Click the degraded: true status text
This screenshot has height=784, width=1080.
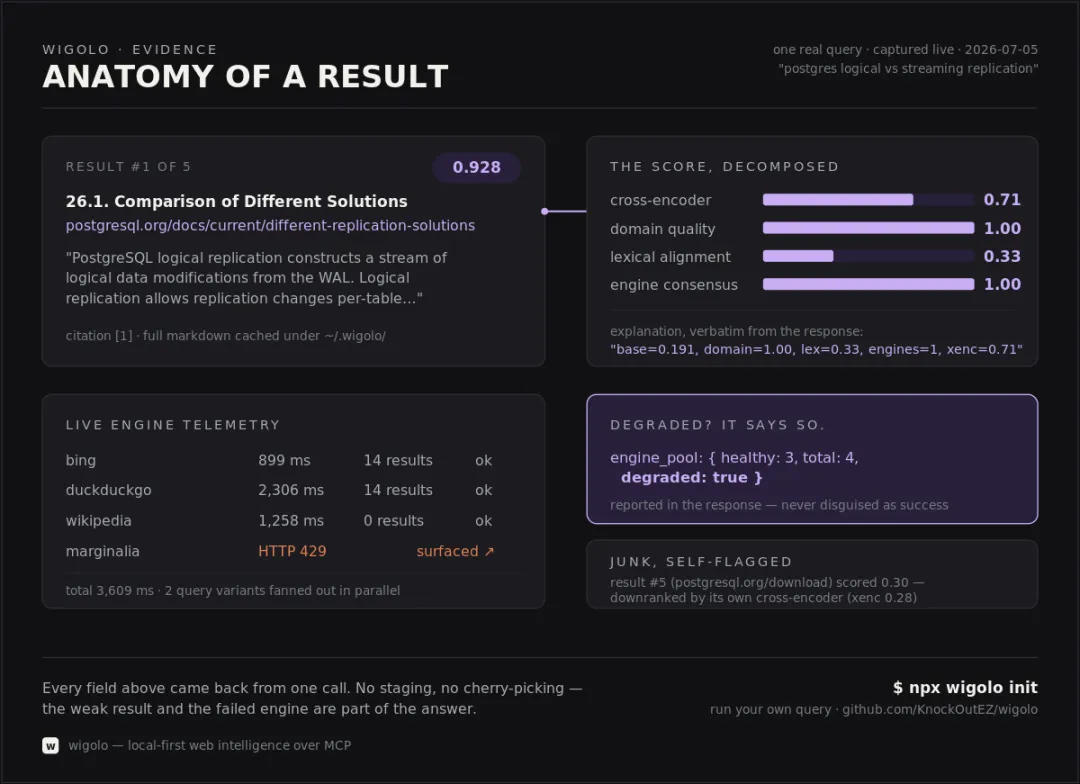point(692,477)
